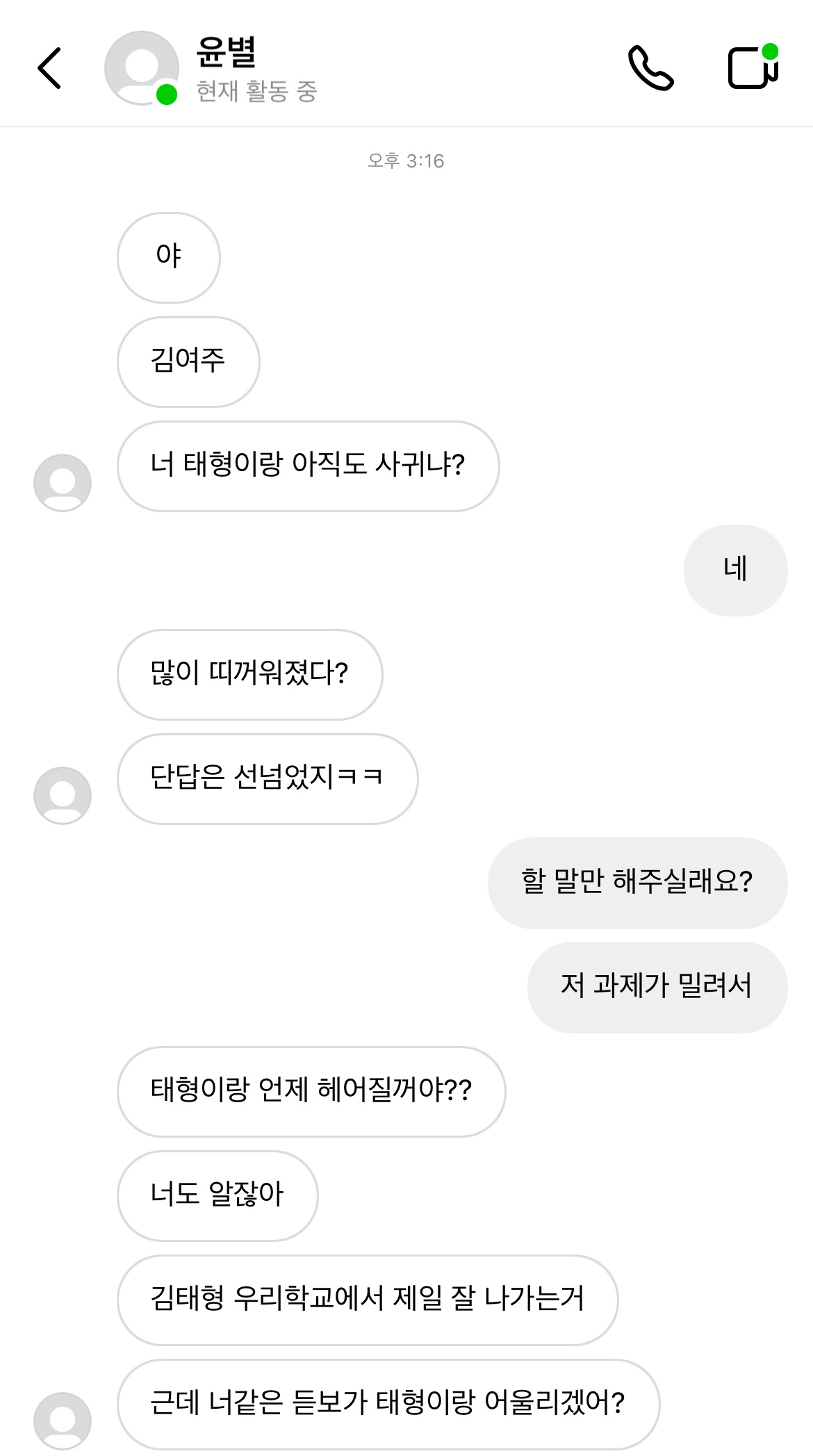Select the '저 과제가 밀려서' sent bubble
The width and height of the screenshot is (813, 1456).
(657, 987)
